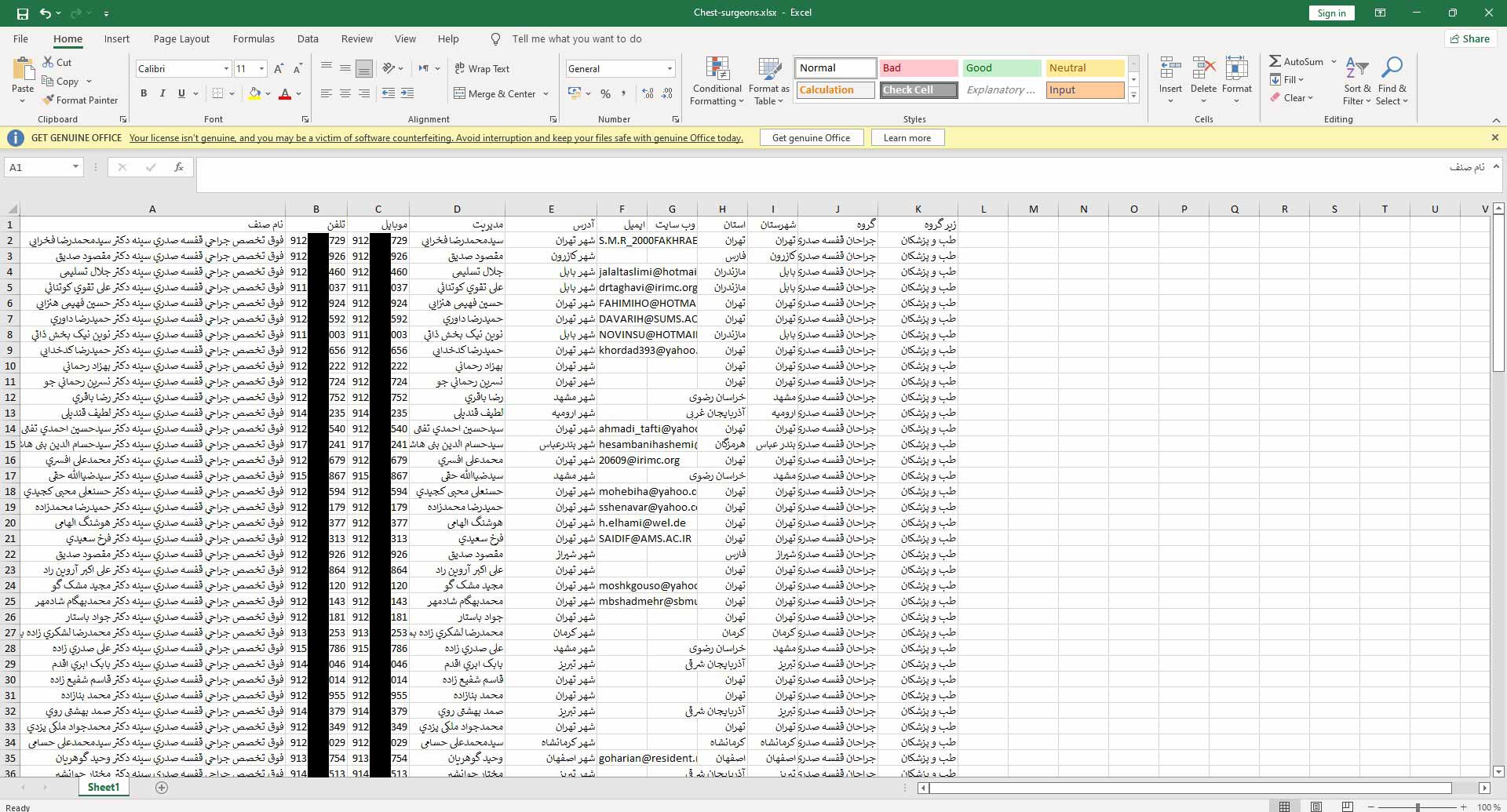Toggle Wrap Text on selected cell

pyautogui.click(x=482, y=69)
